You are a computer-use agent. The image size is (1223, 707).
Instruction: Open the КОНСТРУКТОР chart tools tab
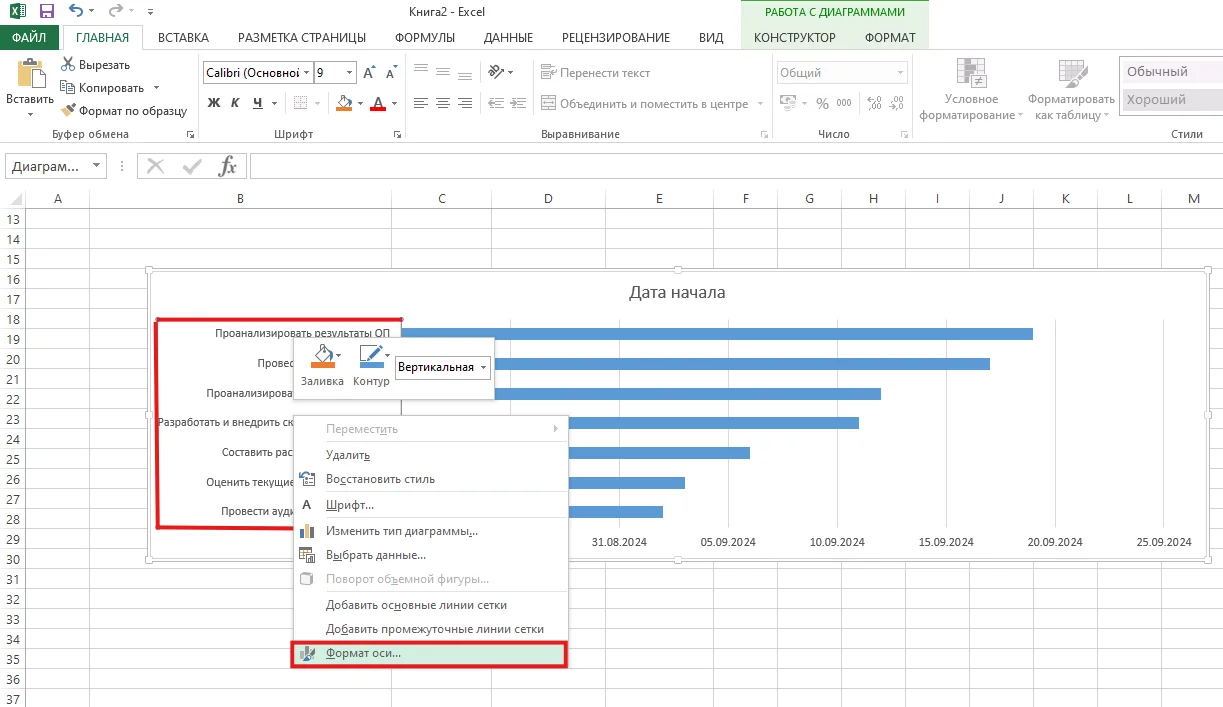794,37
